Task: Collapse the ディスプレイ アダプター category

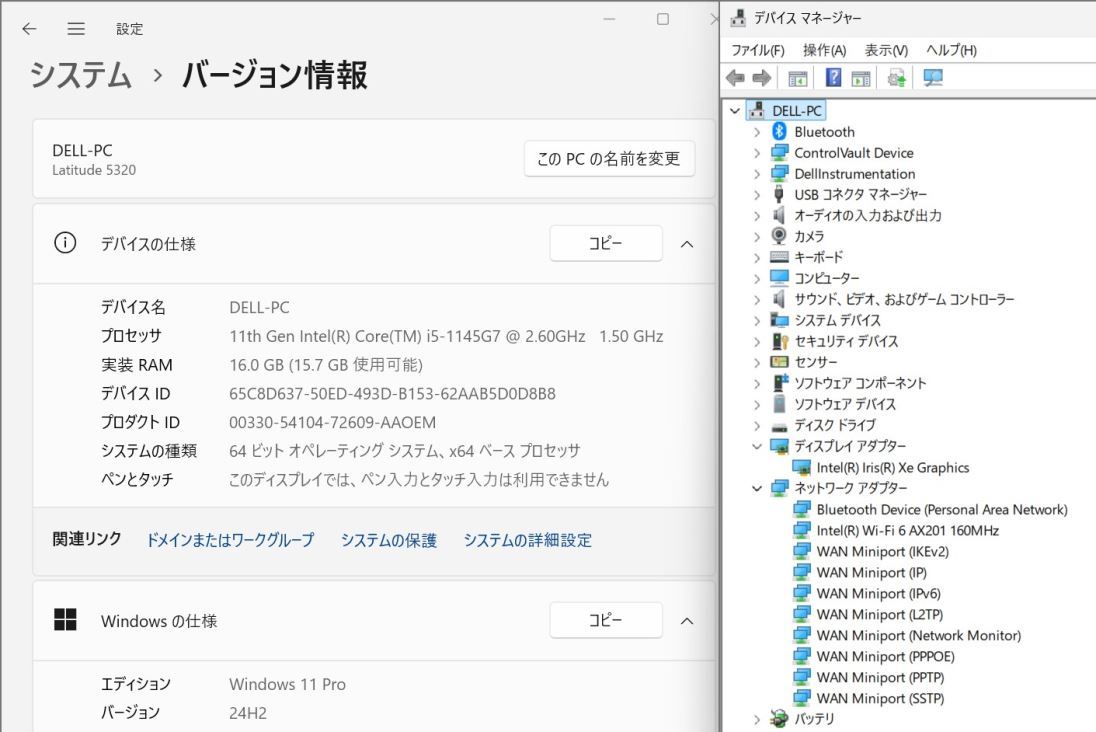Action: coord(757,446)
